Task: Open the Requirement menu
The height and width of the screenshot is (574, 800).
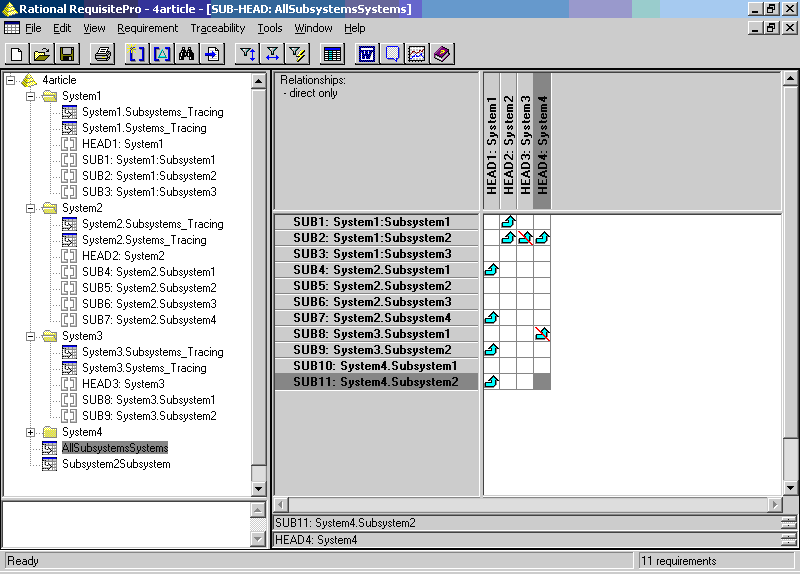Action: pos(148,29)
